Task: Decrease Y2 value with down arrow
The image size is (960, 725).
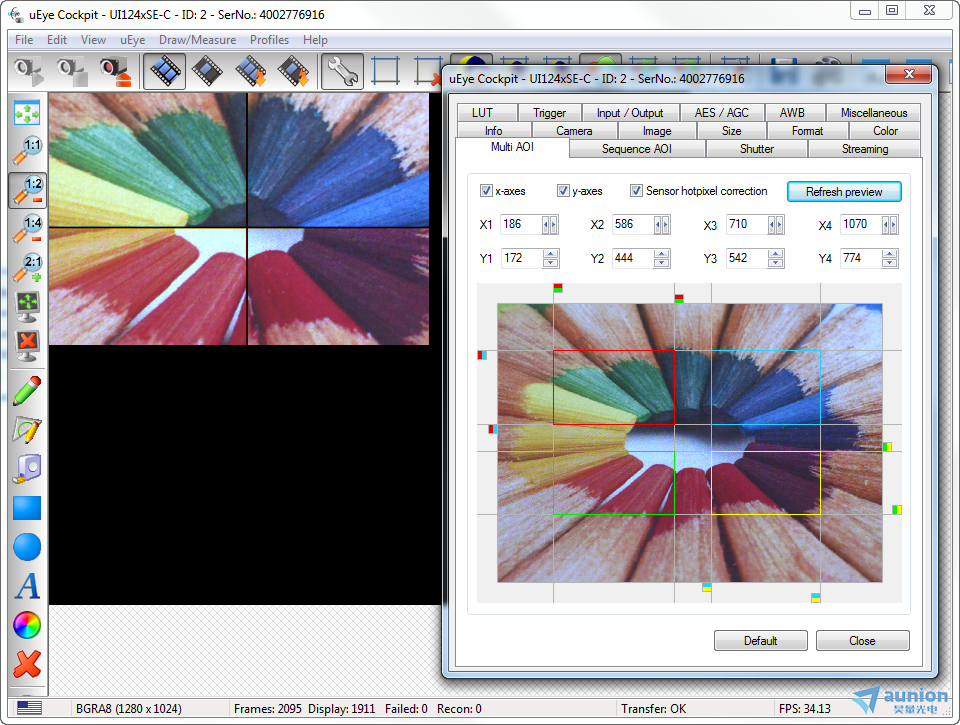Action: pyautogui.click(x=661, y=263)
